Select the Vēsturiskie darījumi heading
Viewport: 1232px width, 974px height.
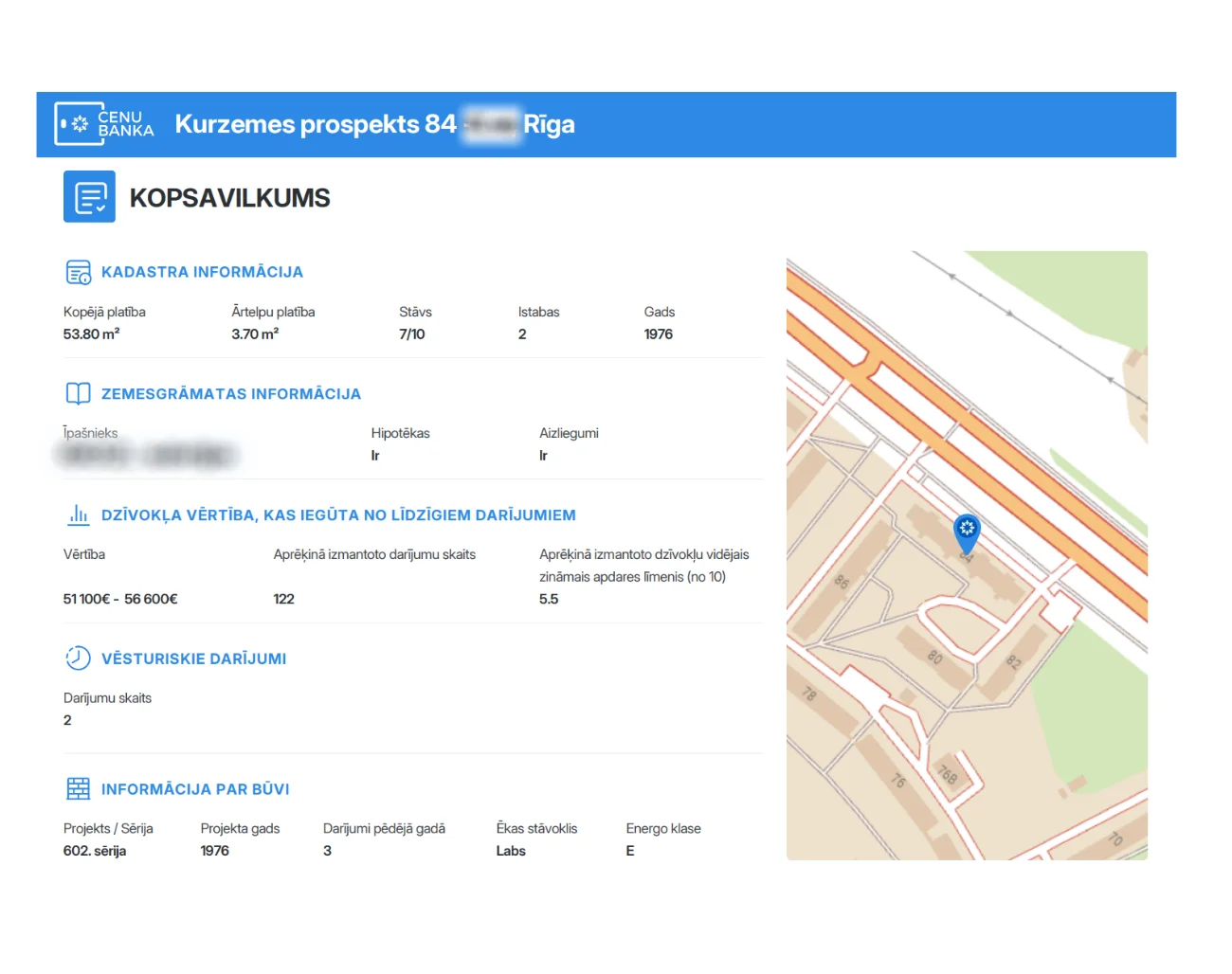coord(193,658)
